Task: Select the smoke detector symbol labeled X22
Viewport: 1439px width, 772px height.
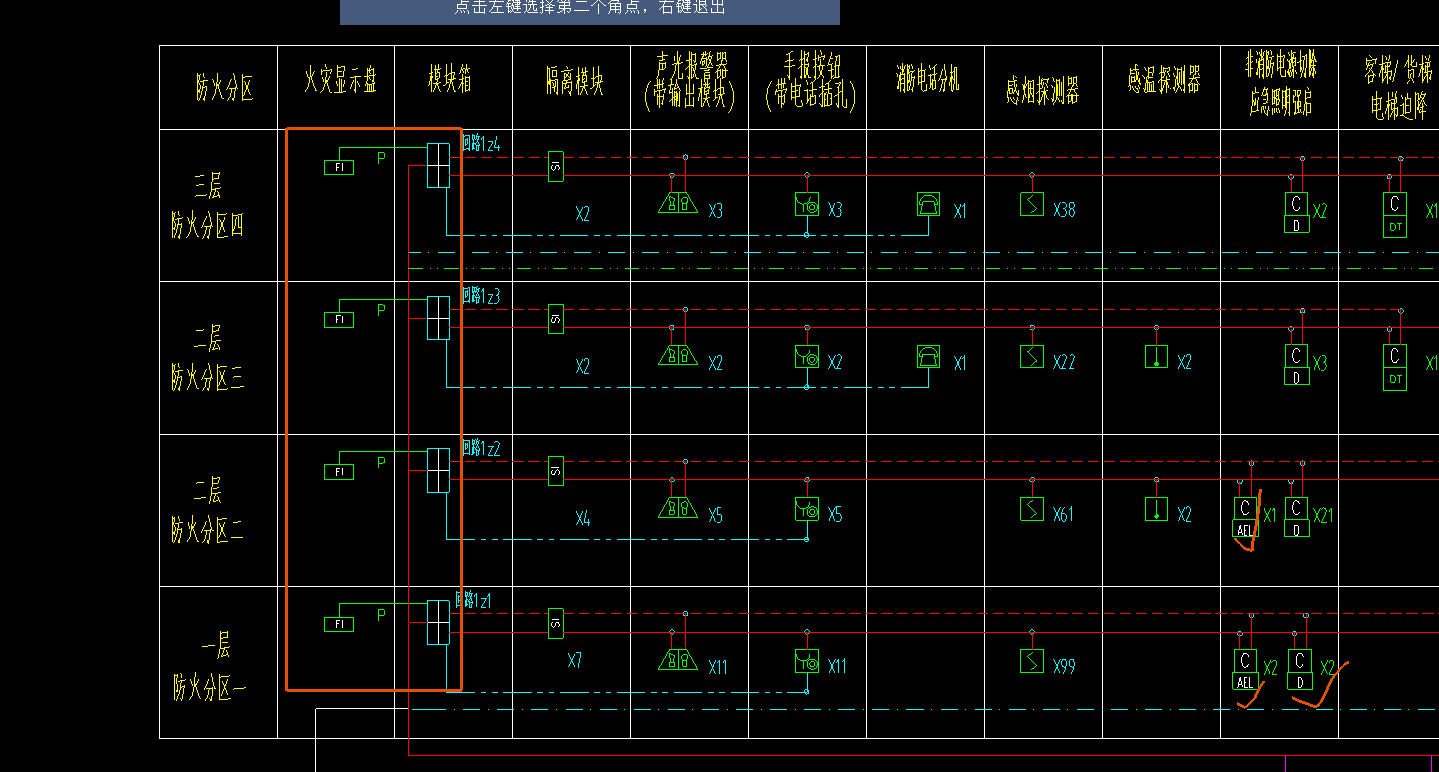Action: click(1032, 356)
